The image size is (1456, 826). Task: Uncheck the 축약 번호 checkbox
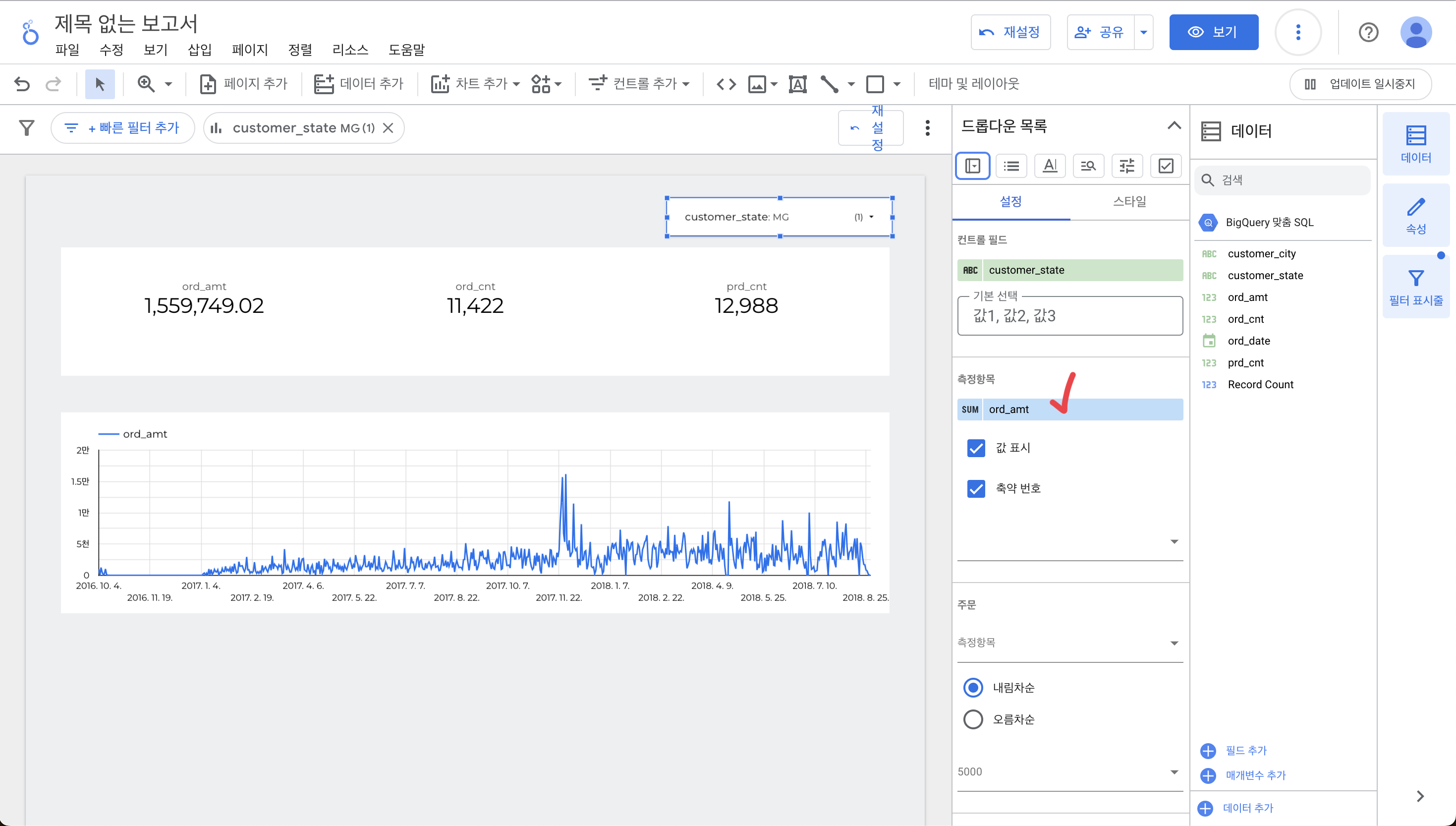pos(976,488)
